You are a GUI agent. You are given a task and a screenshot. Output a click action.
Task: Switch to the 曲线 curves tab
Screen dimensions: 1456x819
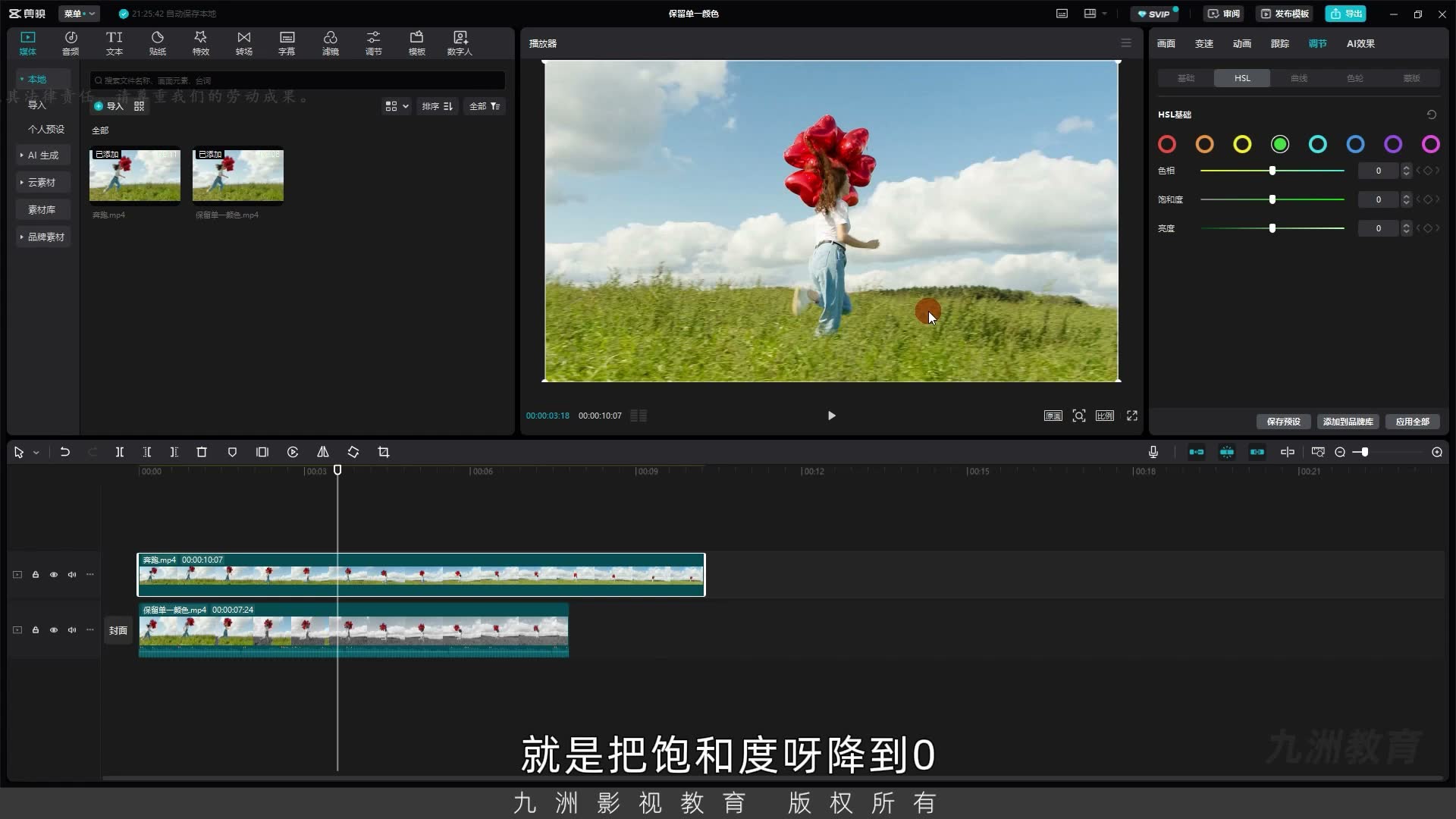point(1298,78)
